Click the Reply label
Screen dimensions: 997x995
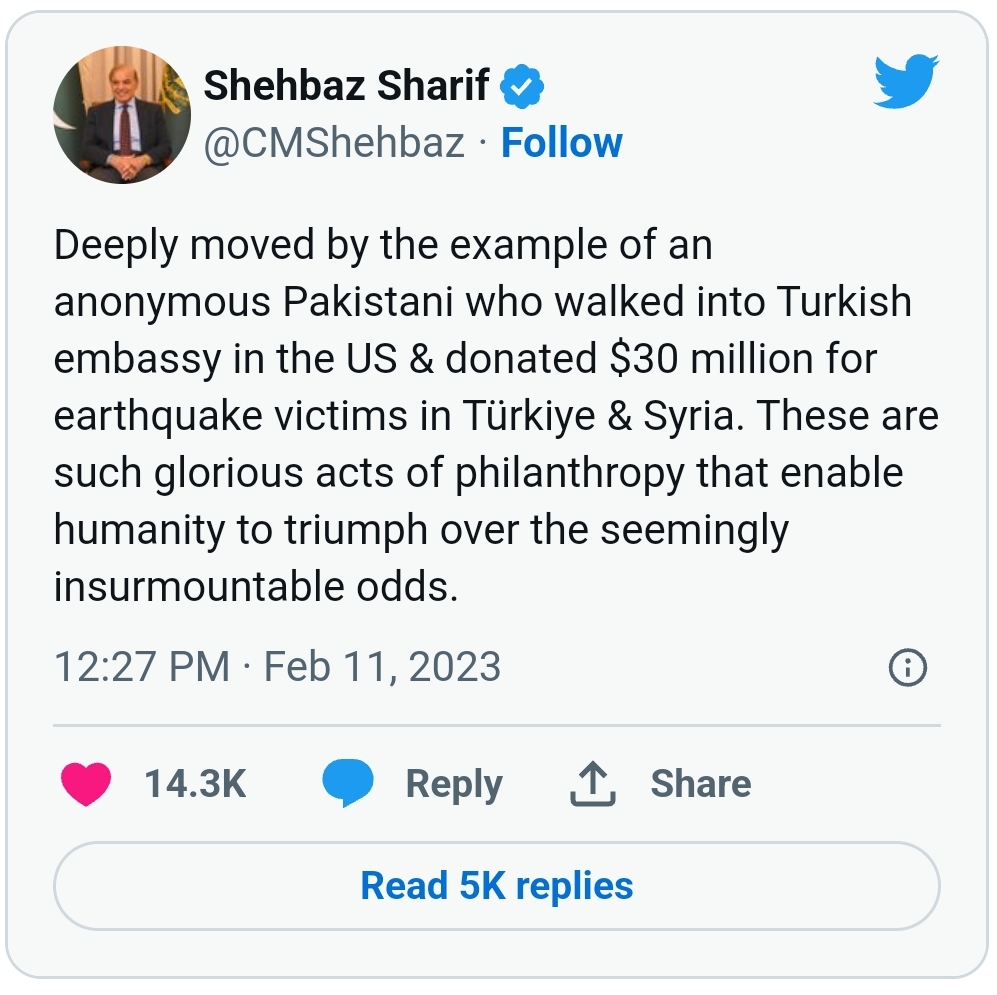[454, 784]
